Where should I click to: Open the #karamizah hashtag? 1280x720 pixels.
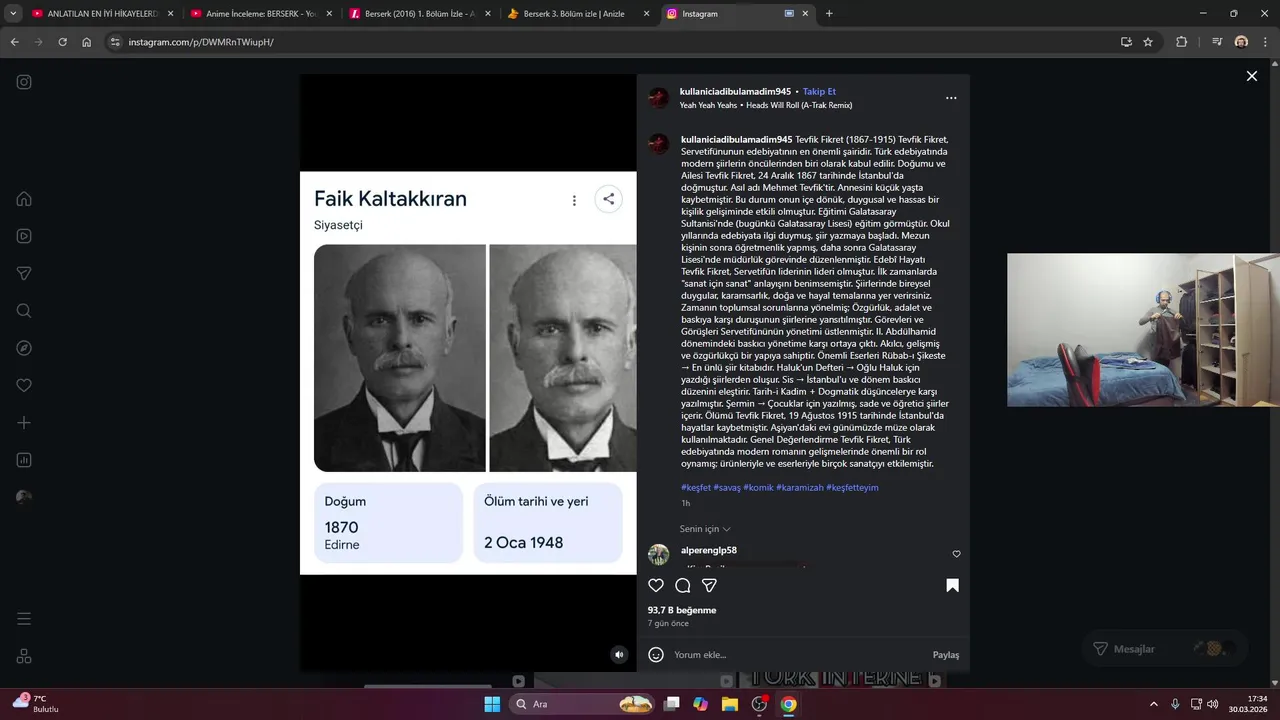coord(800,487)
